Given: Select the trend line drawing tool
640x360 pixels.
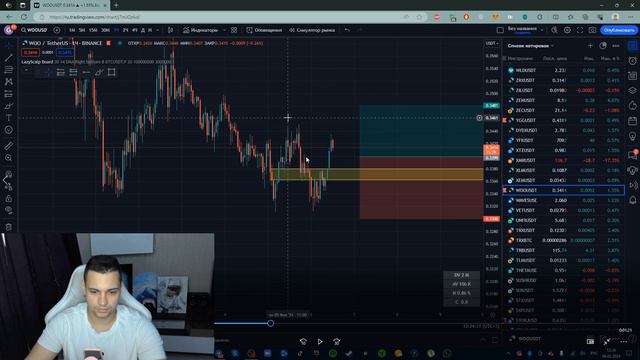Looking at the screenshot, I should coord(9,58).
